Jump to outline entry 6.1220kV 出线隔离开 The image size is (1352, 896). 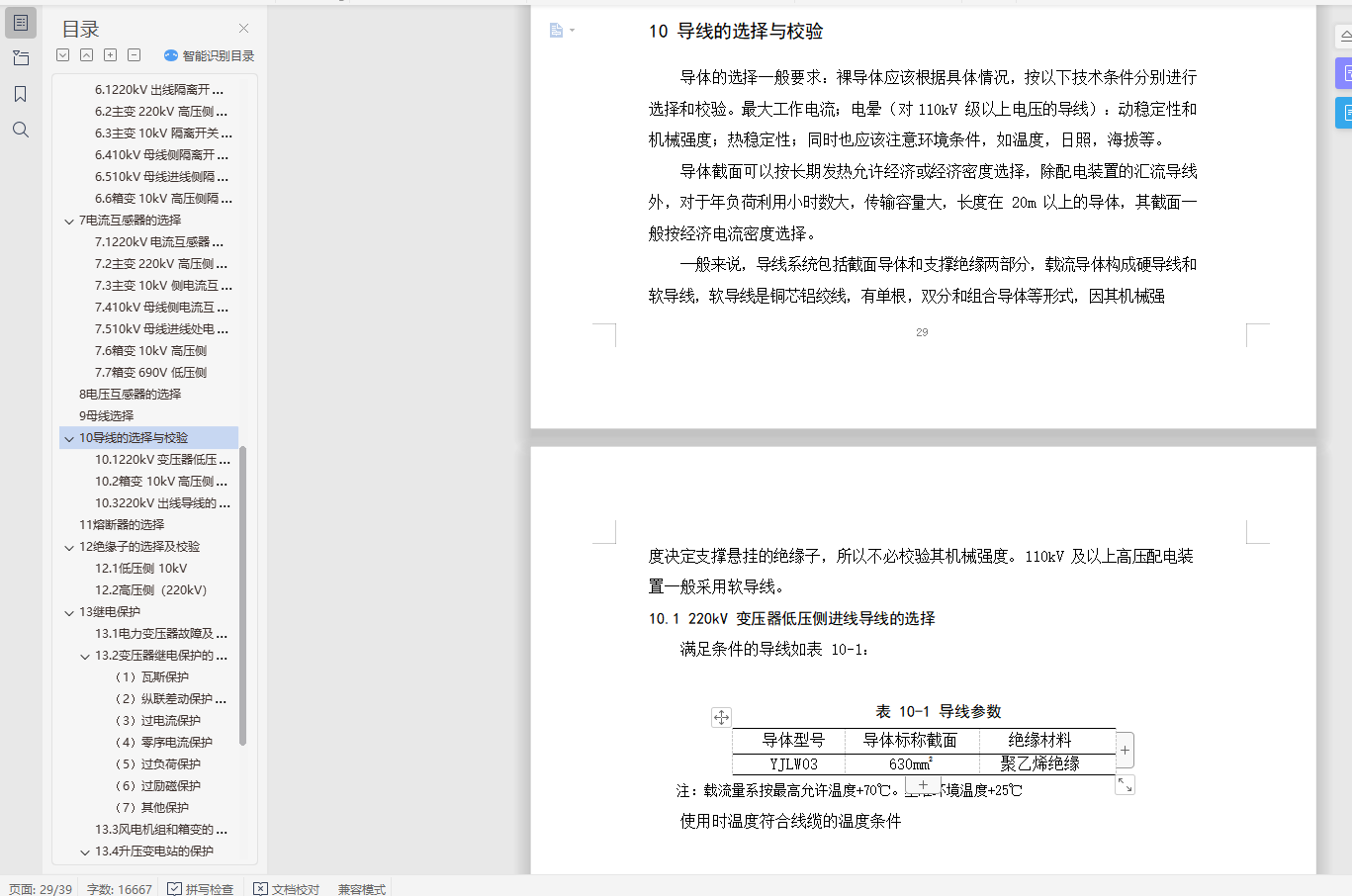pos(159,89)
